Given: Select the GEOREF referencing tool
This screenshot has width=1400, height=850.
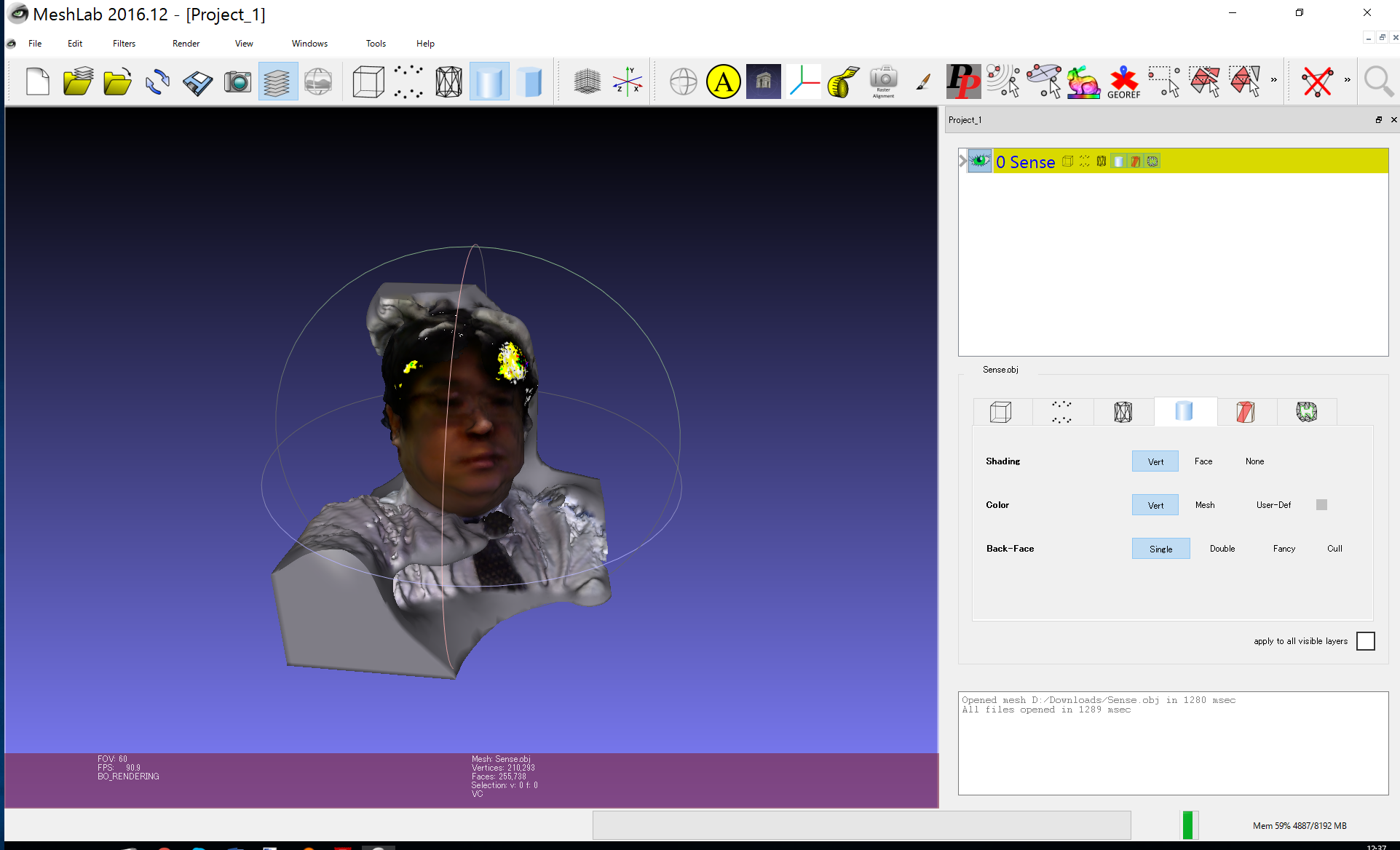Looking at the screenshot, I should click(1123, 82).
